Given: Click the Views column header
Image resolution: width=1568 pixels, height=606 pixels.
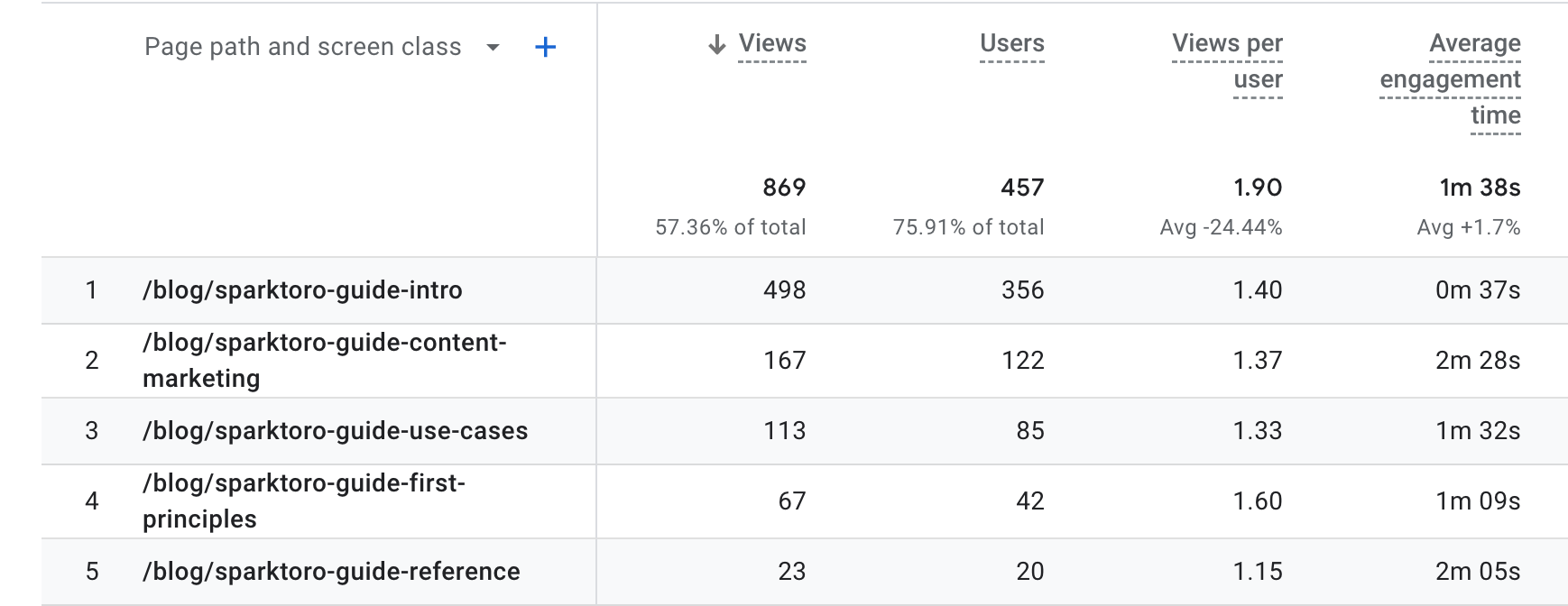Looking at the screenshot, I should [772, 42].
